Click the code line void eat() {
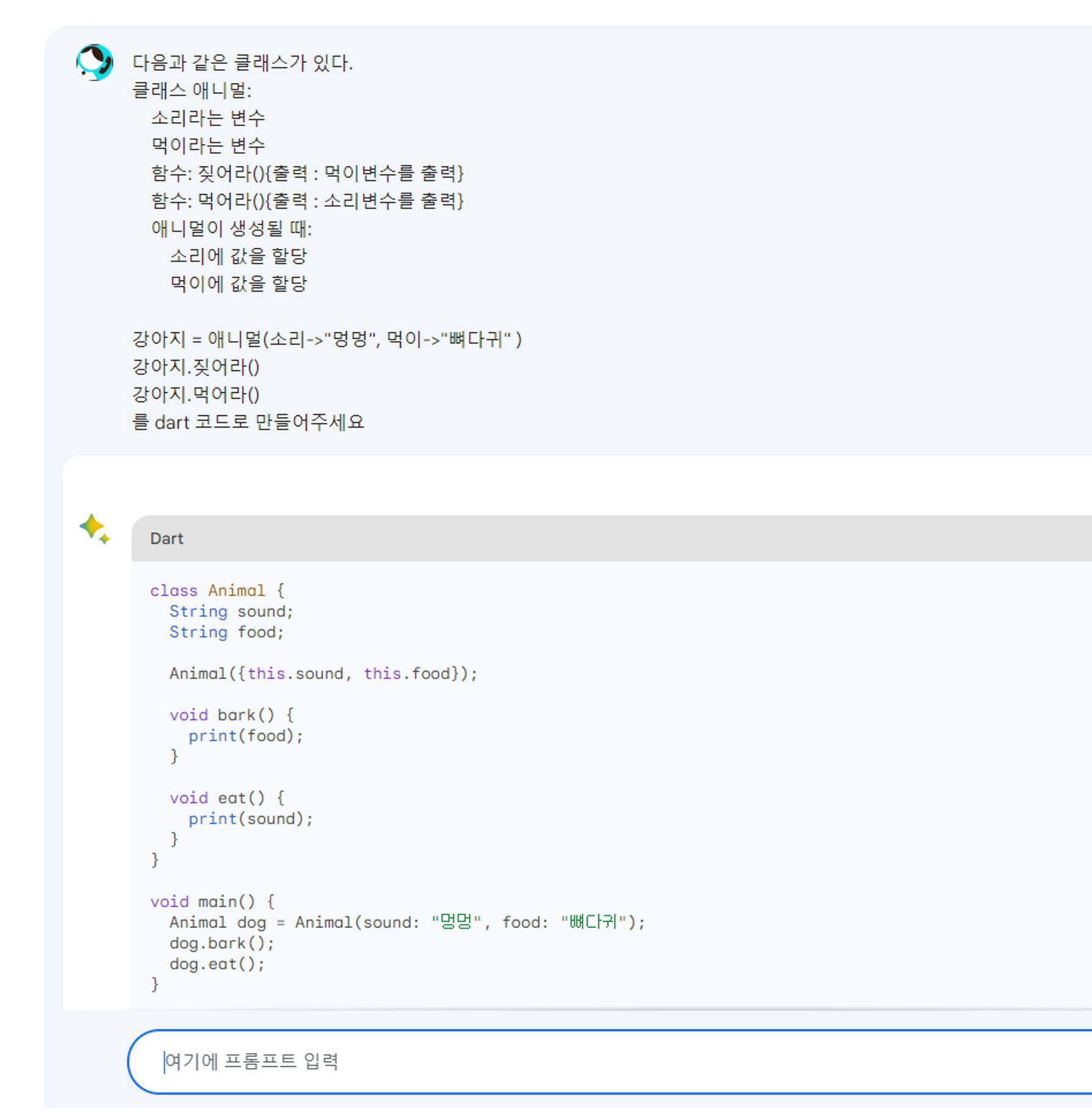This screenshot has width=1092, height=1108. click(x=226, y=798)
